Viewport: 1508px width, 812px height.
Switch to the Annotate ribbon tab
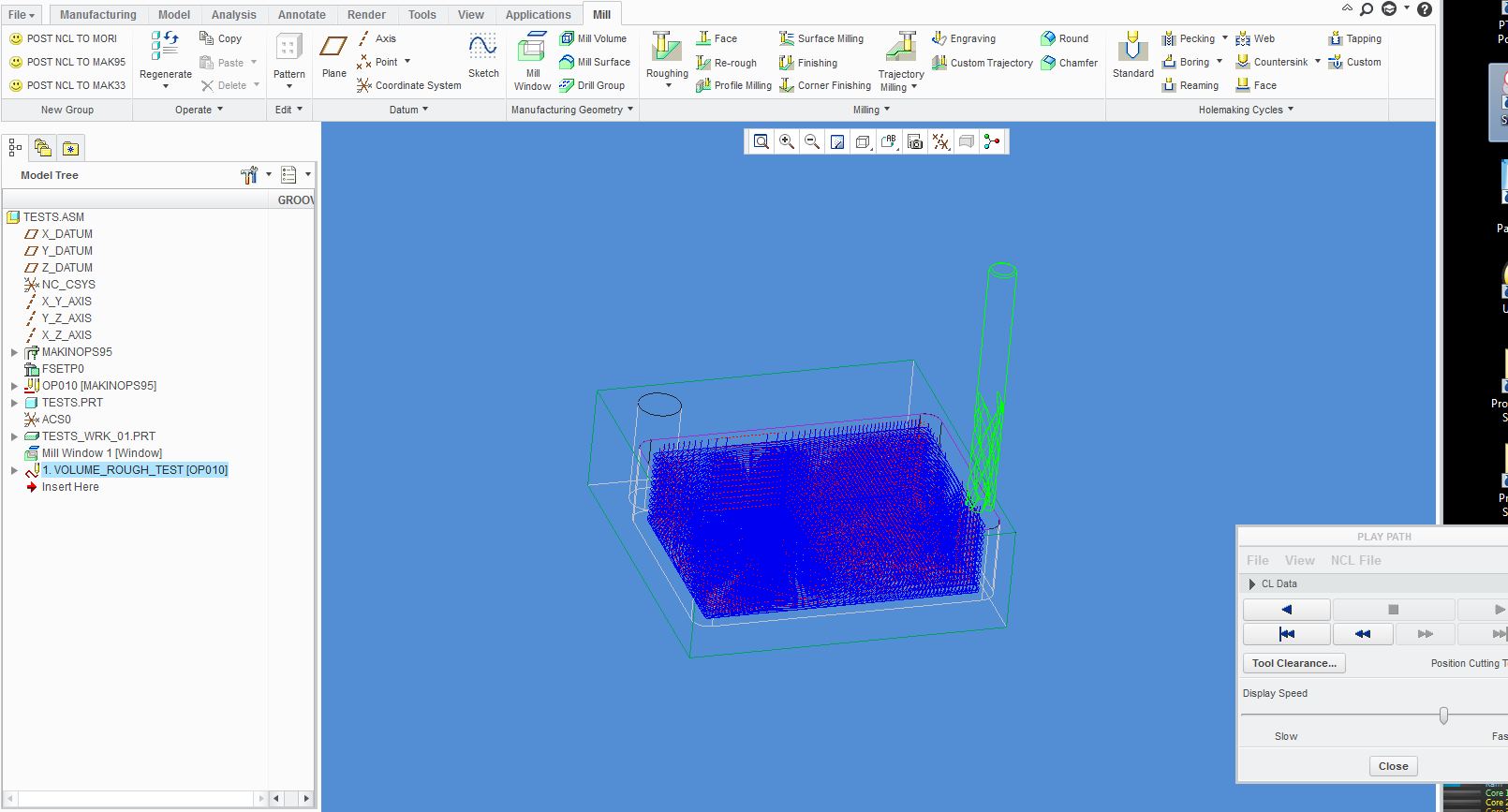click(302, 14)
